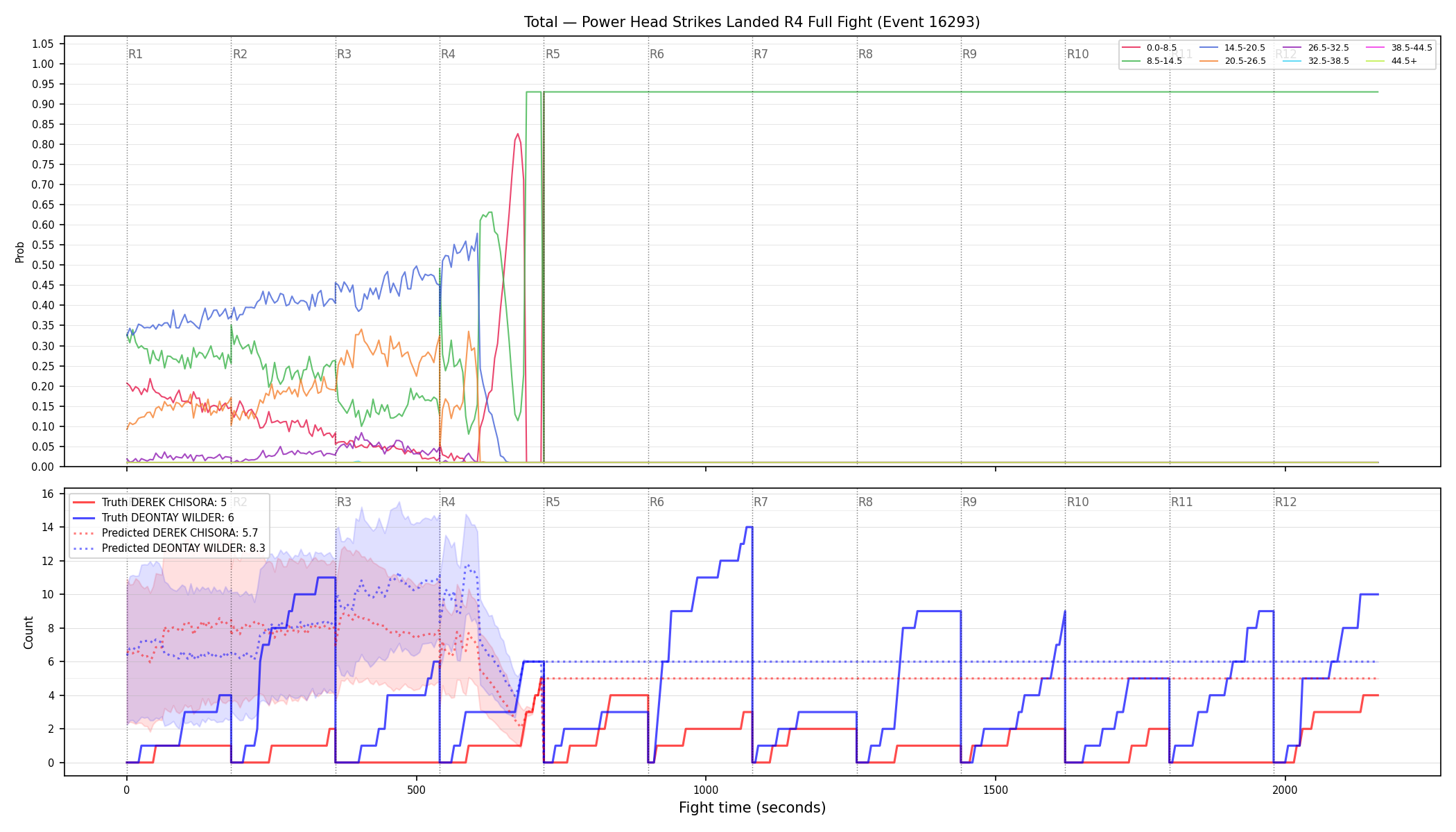Select legend item Truth DEONTAY WILDER: 6

click(x=153, y=518)
